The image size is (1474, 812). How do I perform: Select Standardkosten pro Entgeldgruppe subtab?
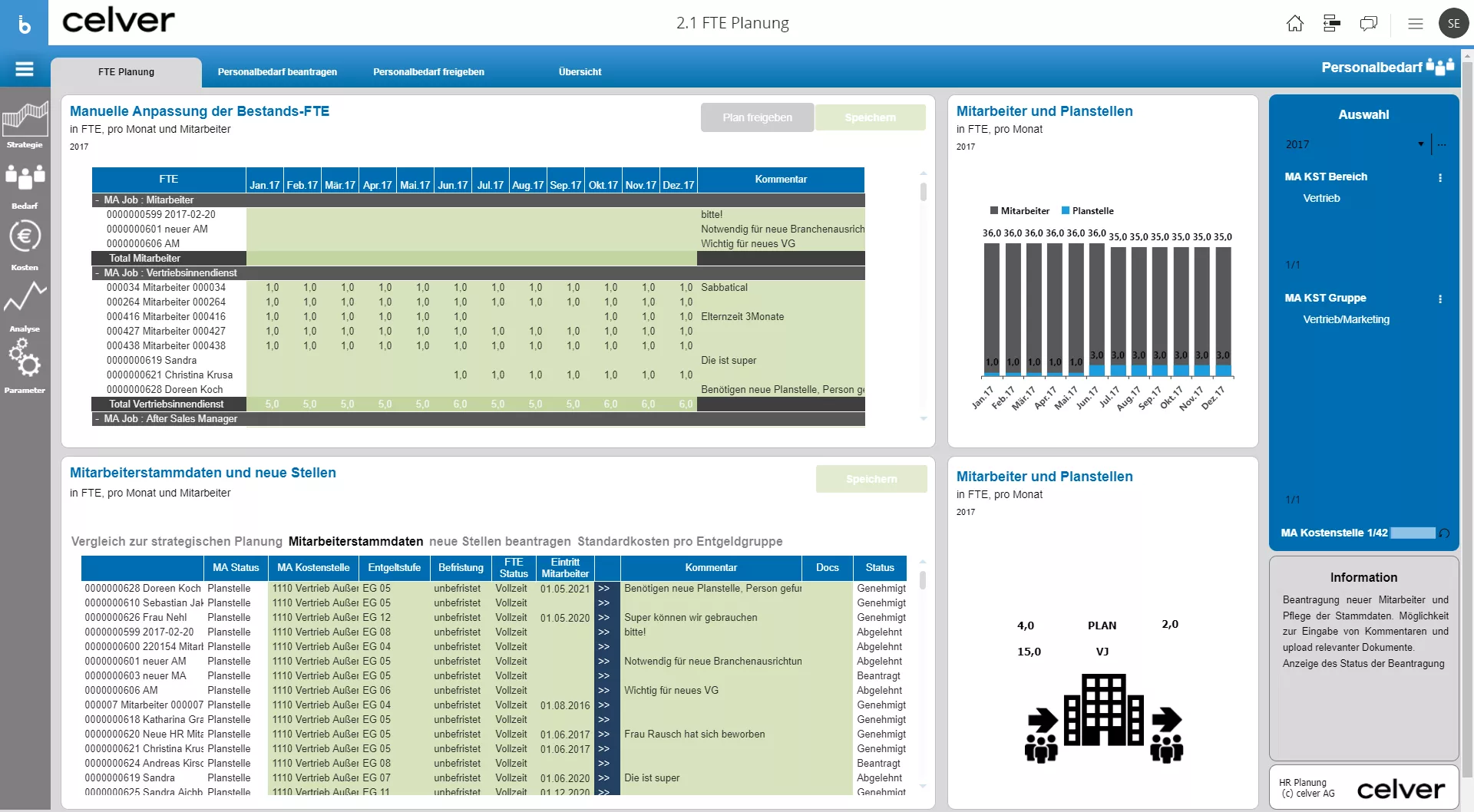pos(680,542)
